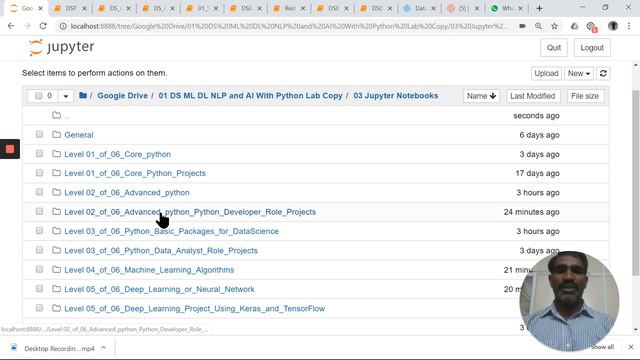Image resolution: width=640 pixels, height=360 pixels.
Task: View site information icon in address bar
Action: click(63, 26)
